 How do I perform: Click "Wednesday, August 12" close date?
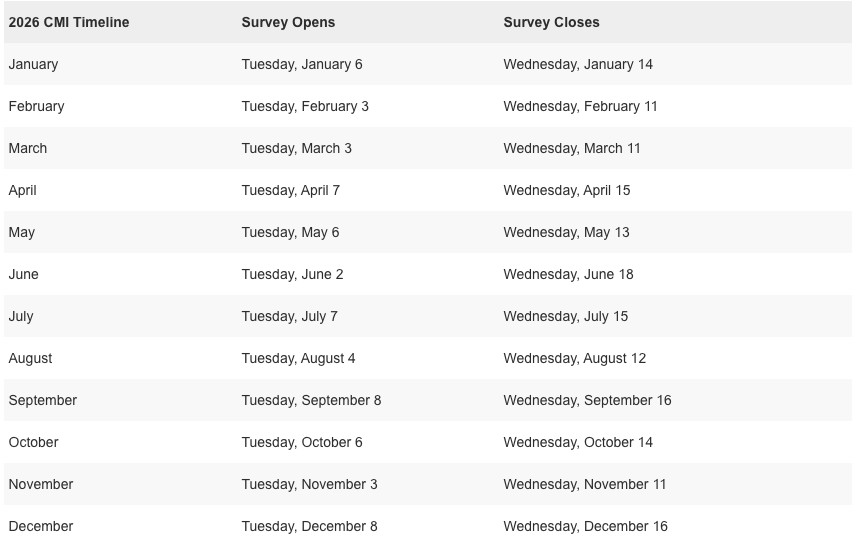(x=575, y=358)
